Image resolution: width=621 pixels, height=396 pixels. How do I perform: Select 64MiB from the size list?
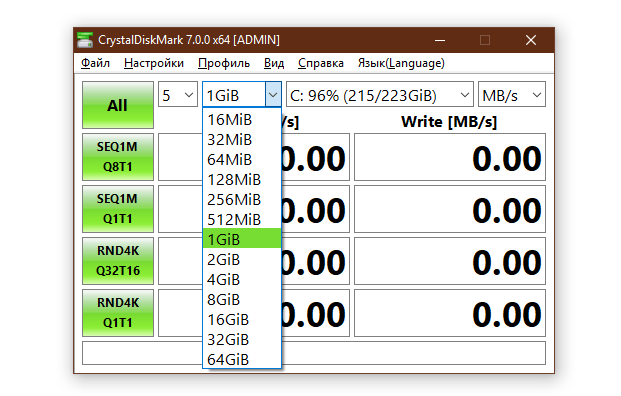(x=242, y=159)
